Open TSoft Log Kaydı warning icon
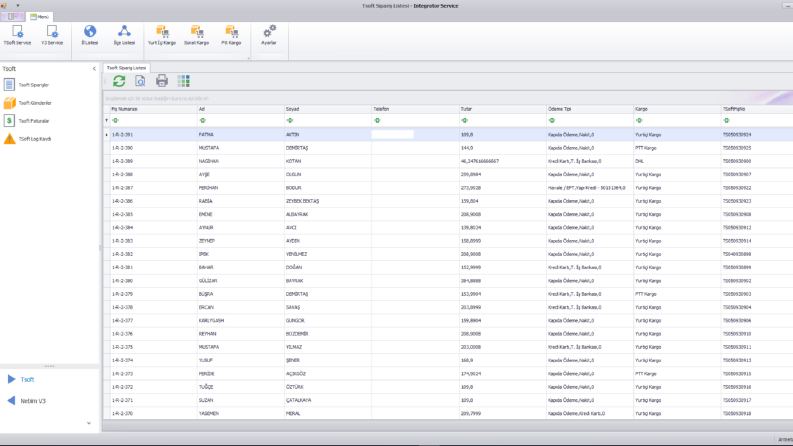 (x=10, y=139)
